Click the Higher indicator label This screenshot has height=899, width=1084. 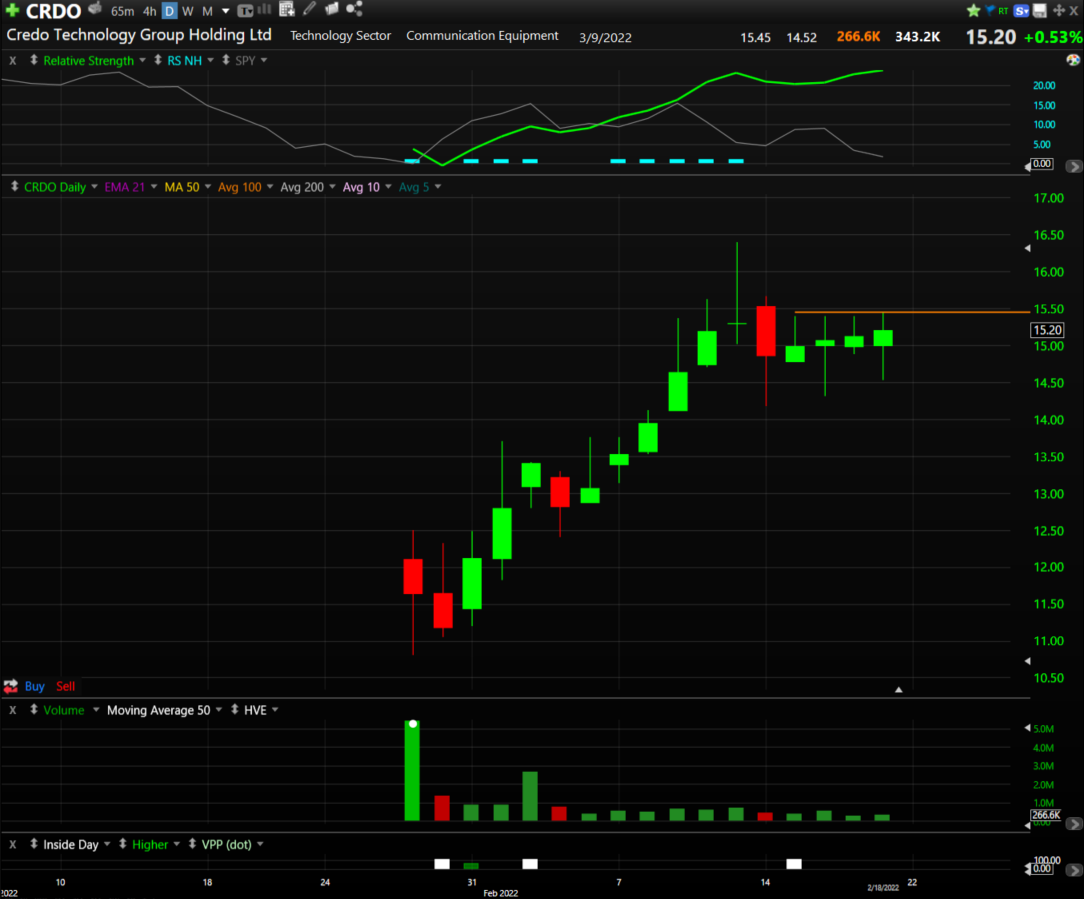tap(150, 844)
